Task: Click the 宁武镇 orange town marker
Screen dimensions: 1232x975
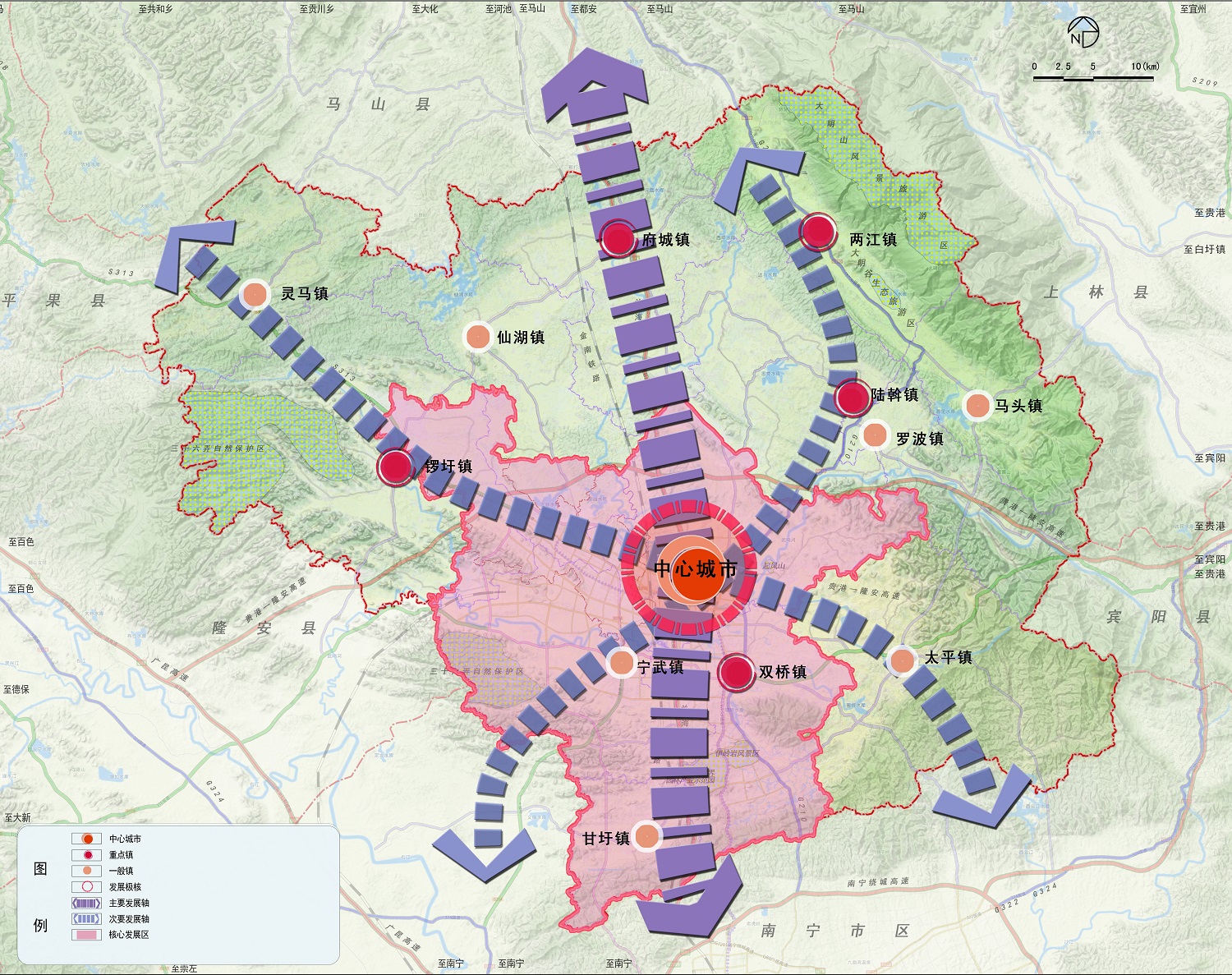Action: point(622,662)
